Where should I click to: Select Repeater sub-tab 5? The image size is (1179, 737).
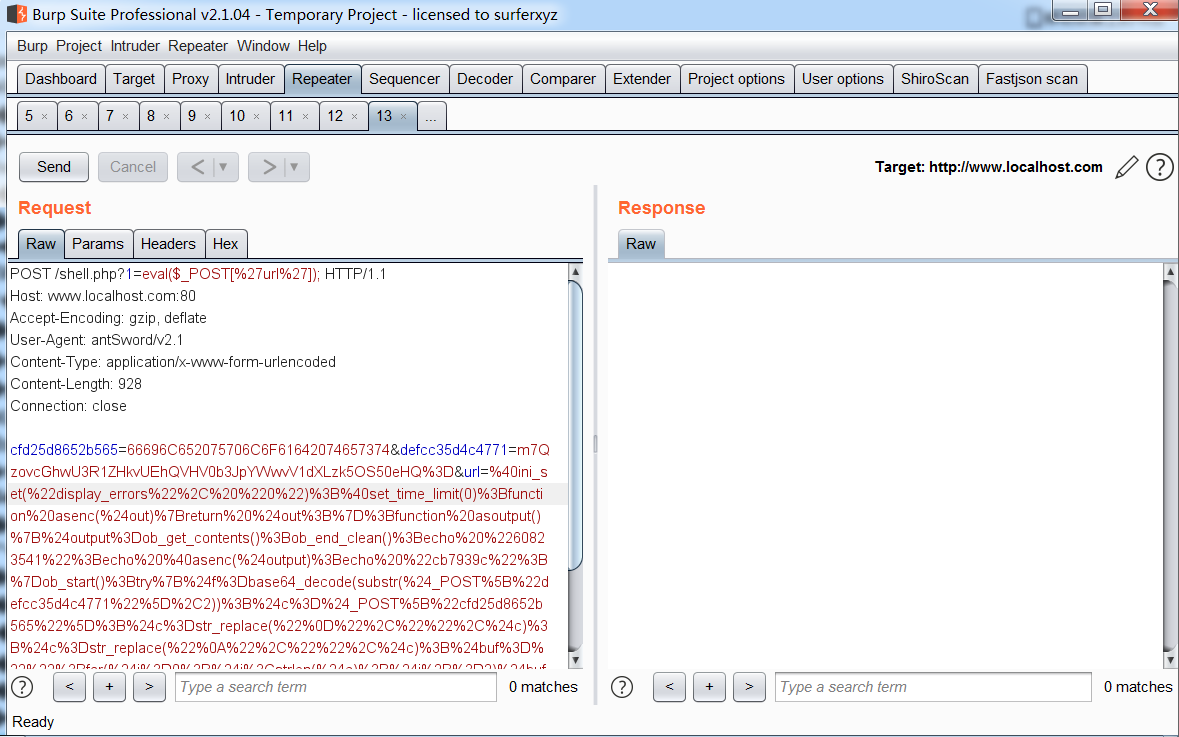coord(29,117)
